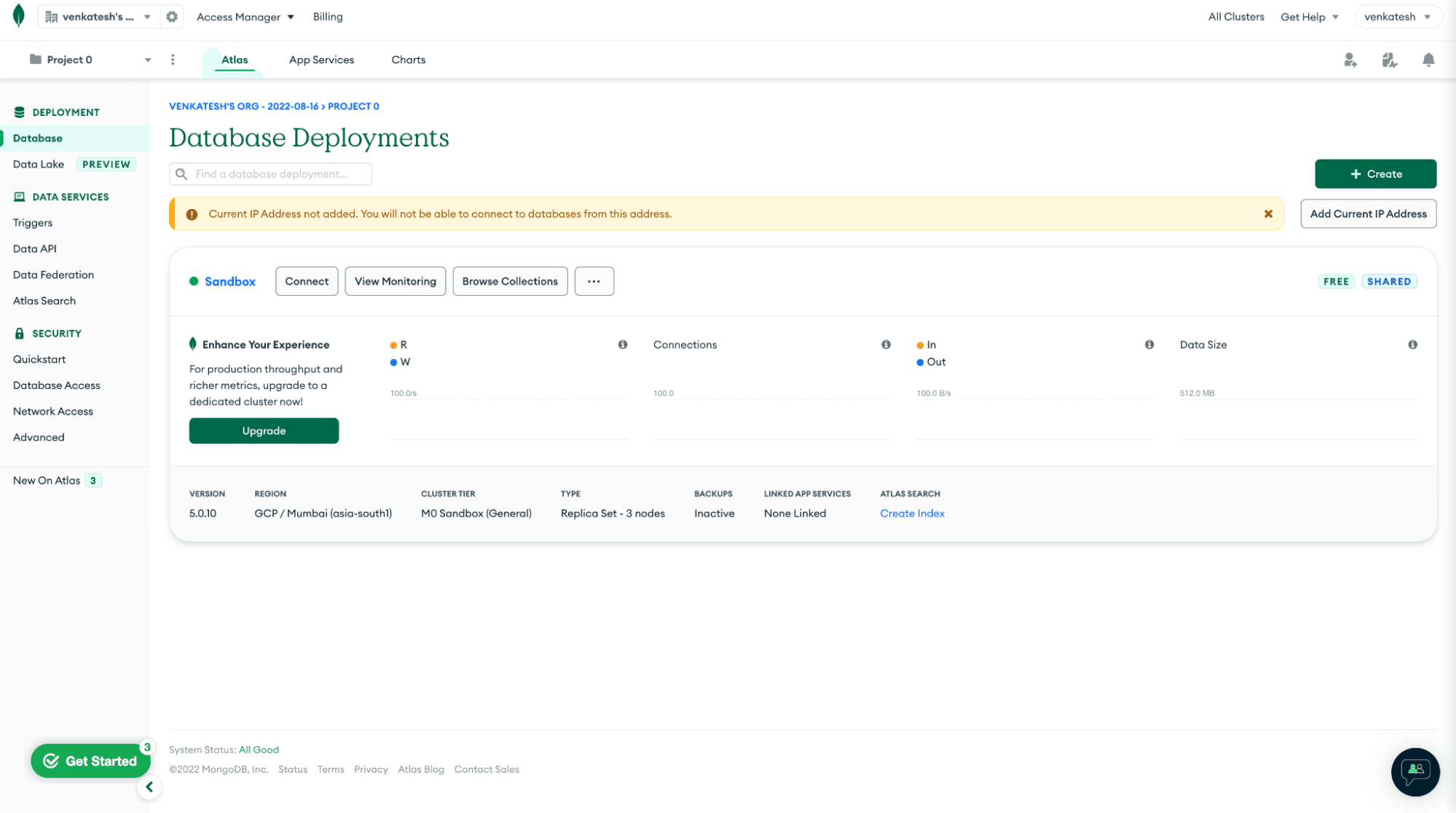Viewport: 1456px width, 813px height.
Task: Open Network Access settings
Action: point(53,412)
